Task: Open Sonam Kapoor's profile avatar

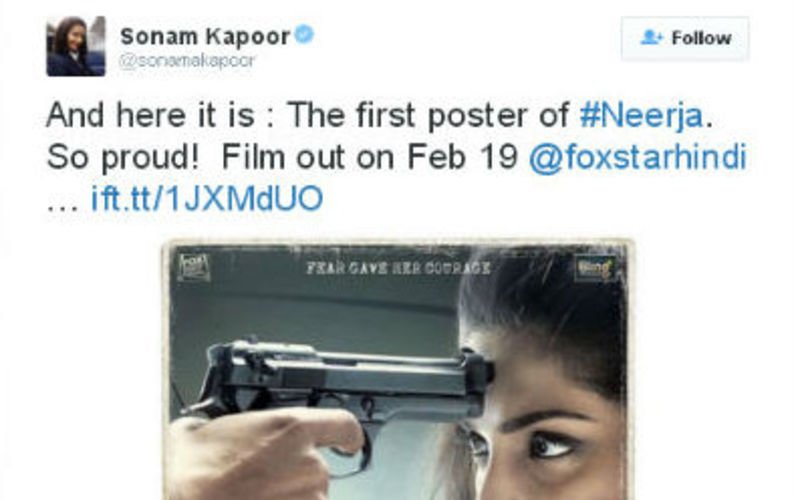Action: (x=76, y=46)
